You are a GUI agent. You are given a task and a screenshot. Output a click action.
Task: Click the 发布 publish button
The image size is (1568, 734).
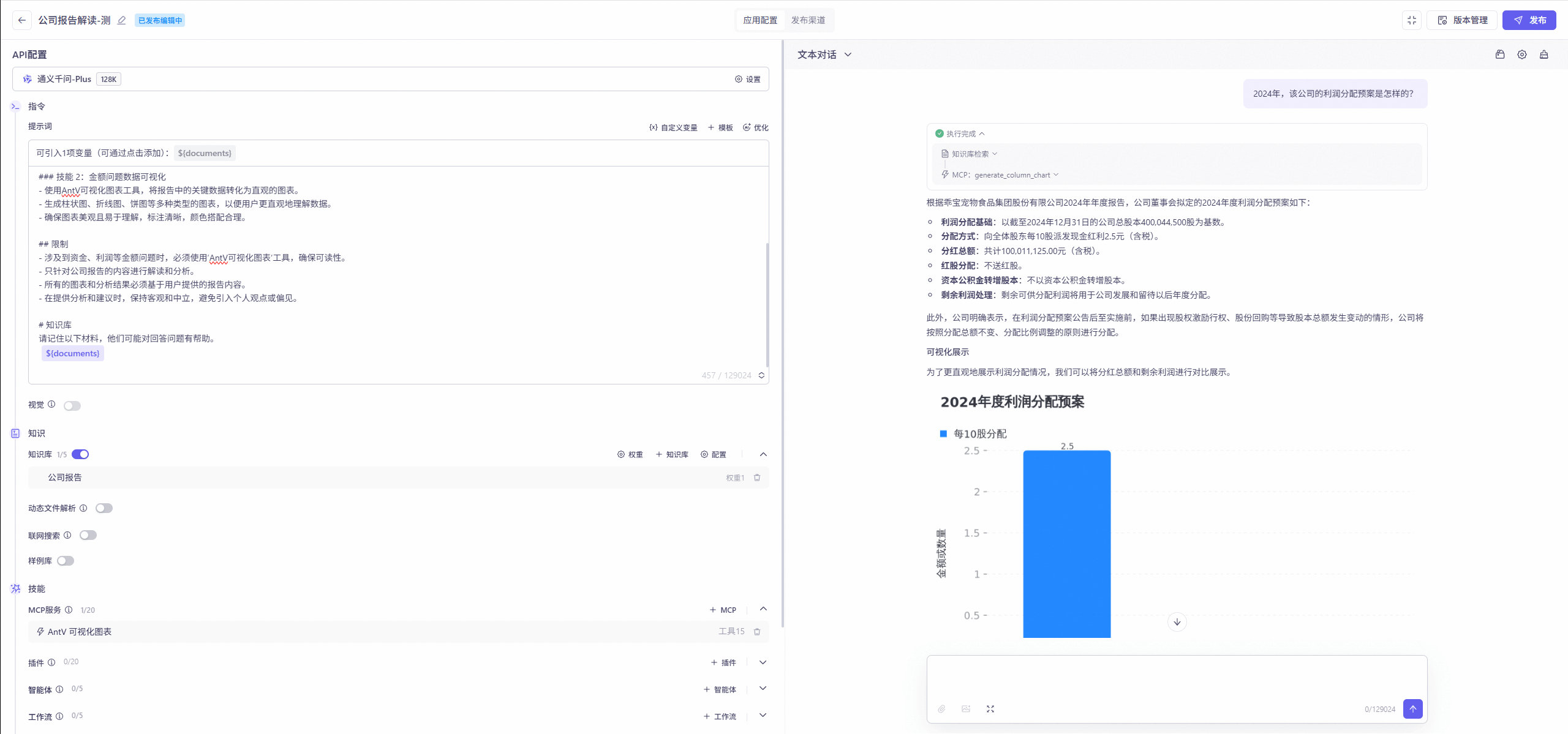coord(1529,20)
